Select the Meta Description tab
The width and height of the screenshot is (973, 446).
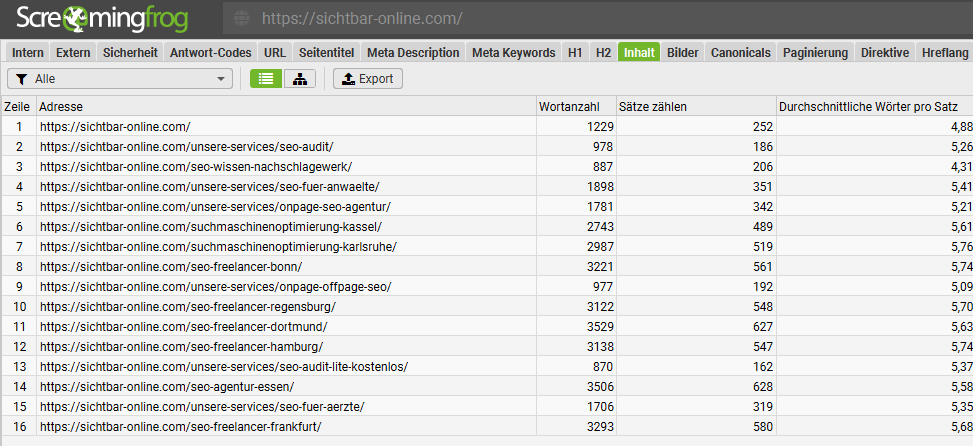[413, 53]
